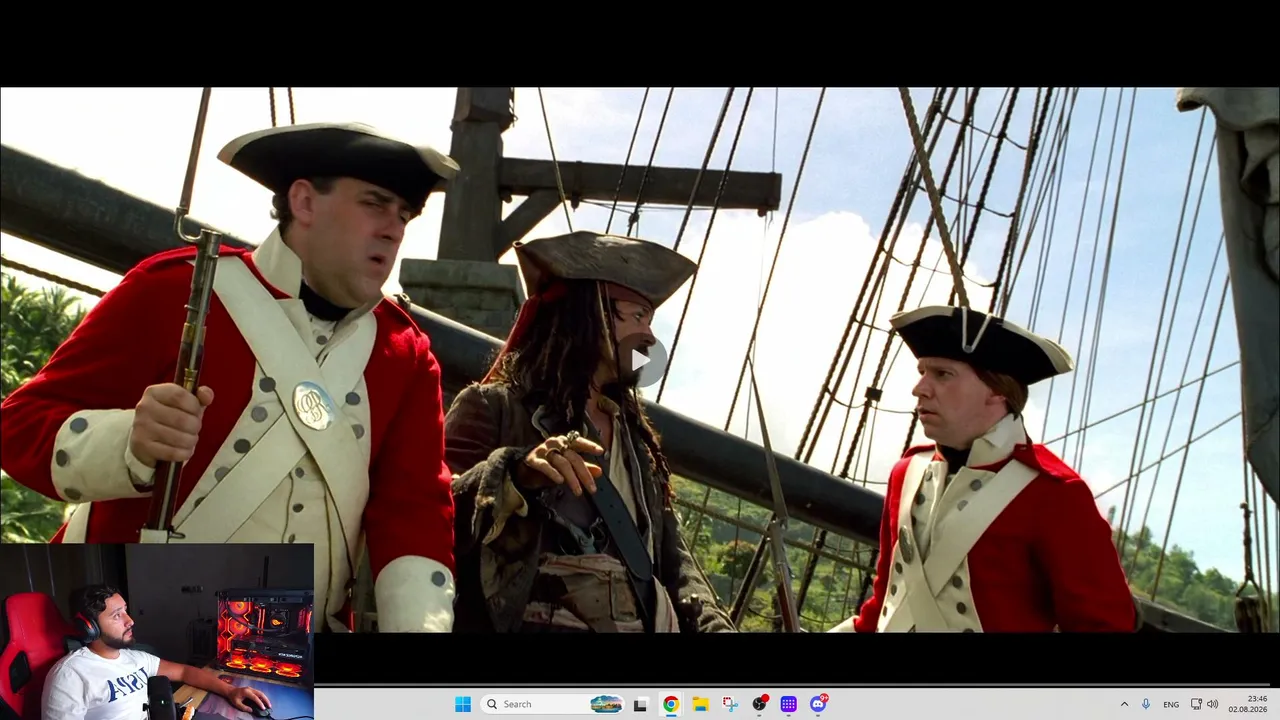Screen dimensions: 1280x720
Task: Open OBS Studio from the taskbar
Action: tap(760, 704)
